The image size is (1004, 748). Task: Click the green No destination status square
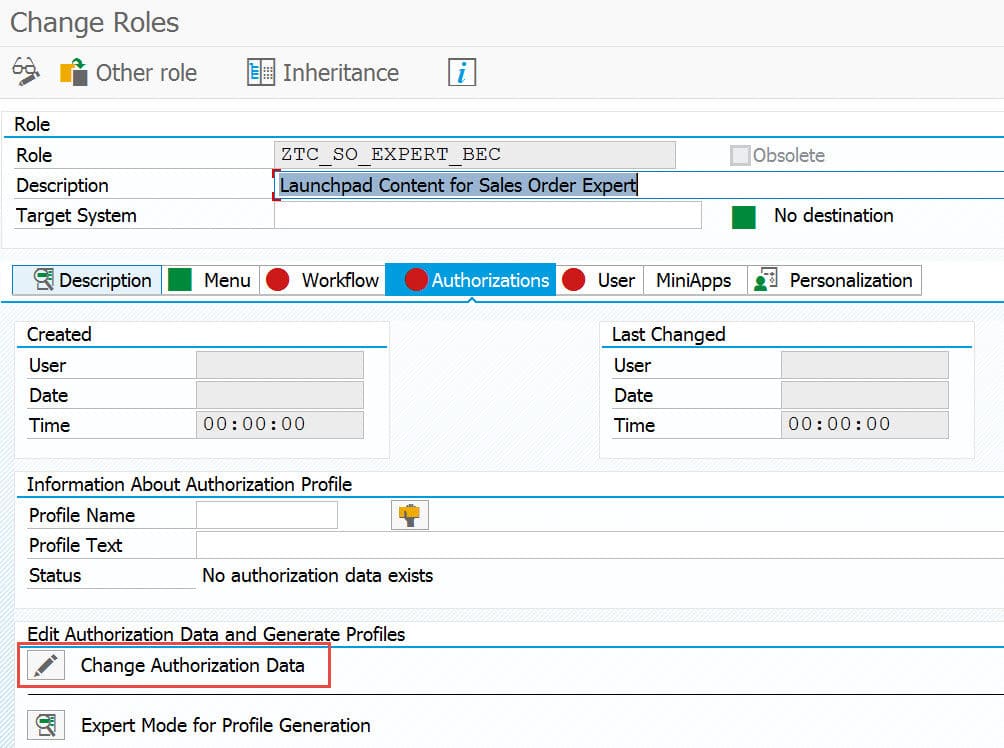(x=743, y=216)
